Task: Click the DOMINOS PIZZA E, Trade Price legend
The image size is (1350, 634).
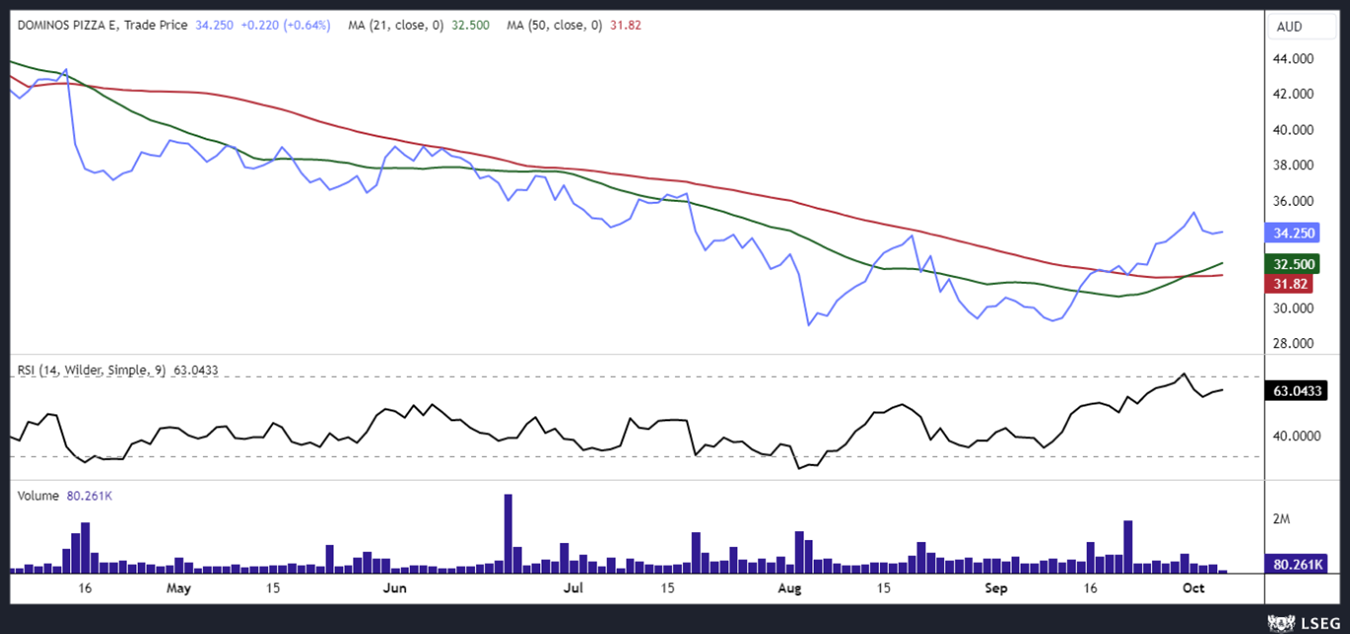Action: (x=100, y=25)
